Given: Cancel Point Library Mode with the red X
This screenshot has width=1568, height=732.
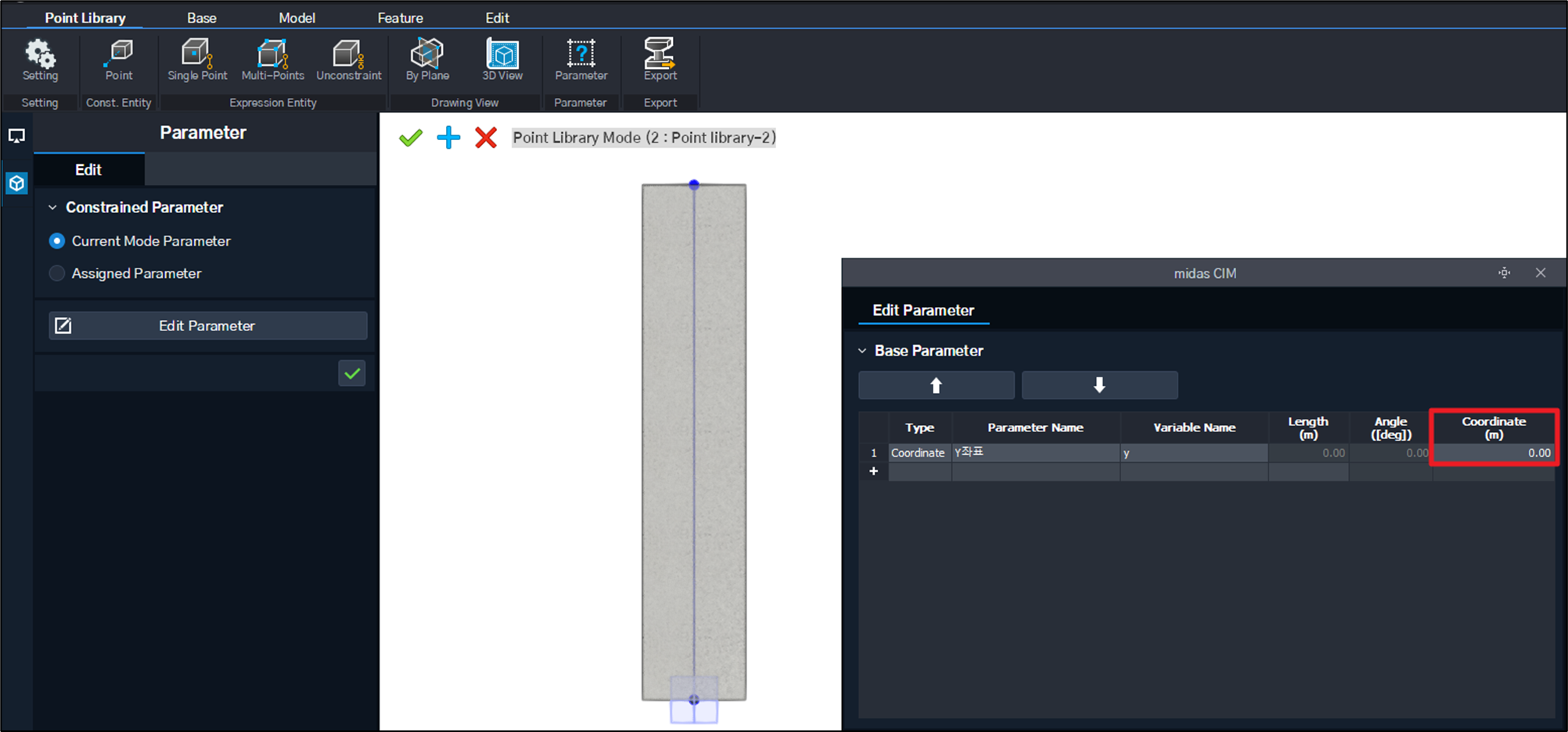Looking at the screenshot, I should 486,137.
